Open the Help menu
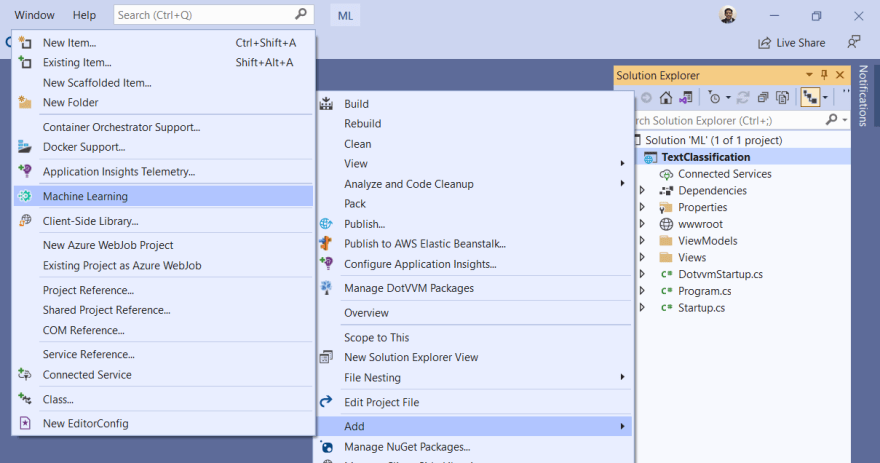 (84, 15)
